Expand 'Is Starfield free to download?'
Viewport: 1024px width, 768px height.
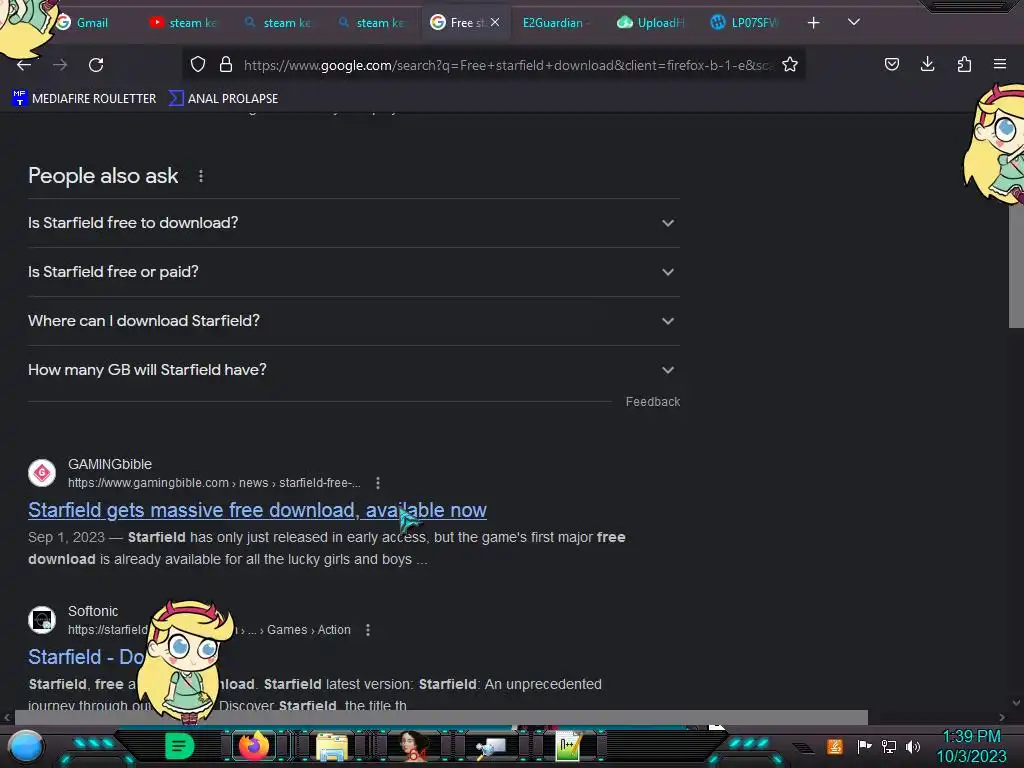tap(353, 223)
